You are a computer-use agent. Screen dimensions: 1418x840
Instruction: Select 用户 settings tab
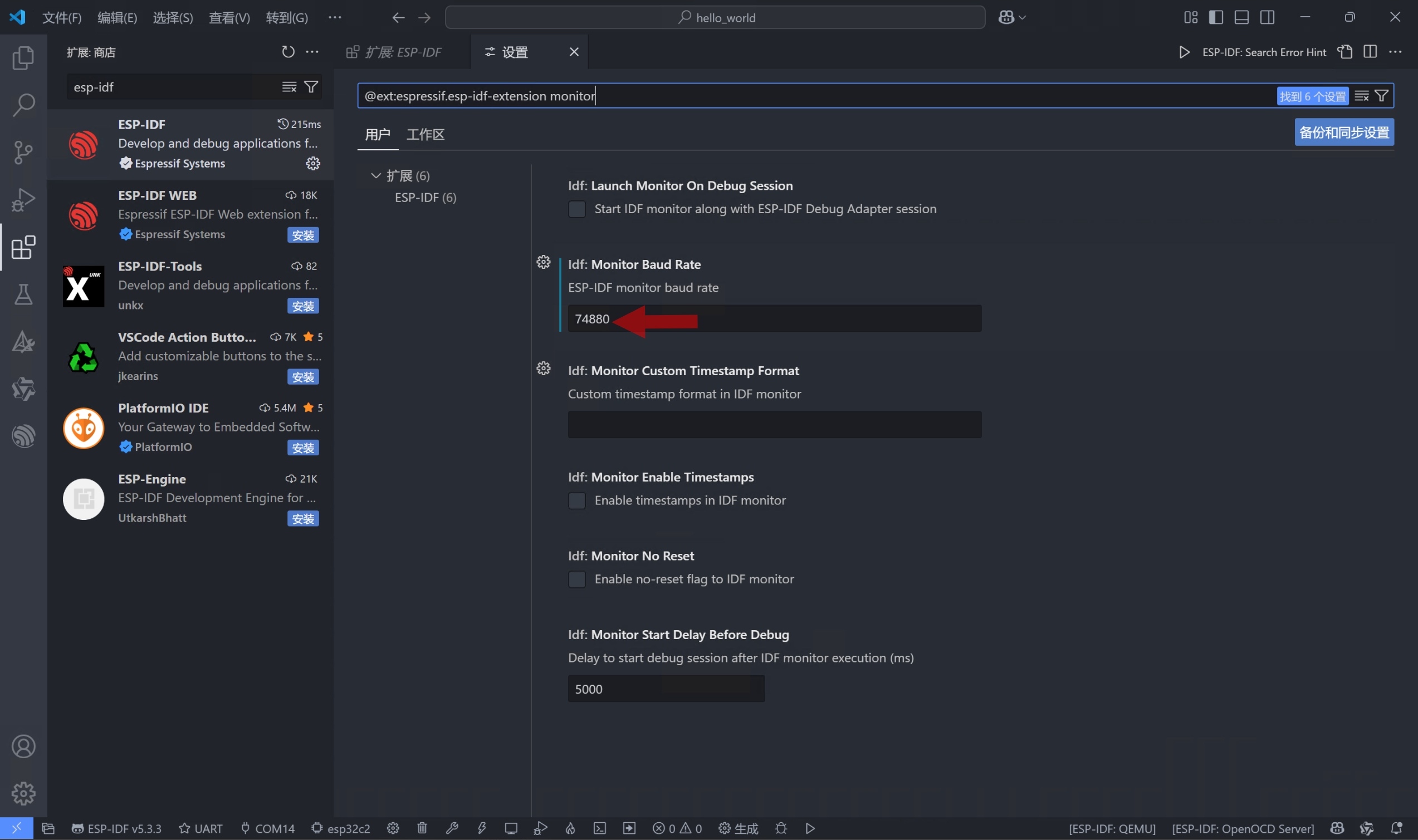(x=378, y=135)
